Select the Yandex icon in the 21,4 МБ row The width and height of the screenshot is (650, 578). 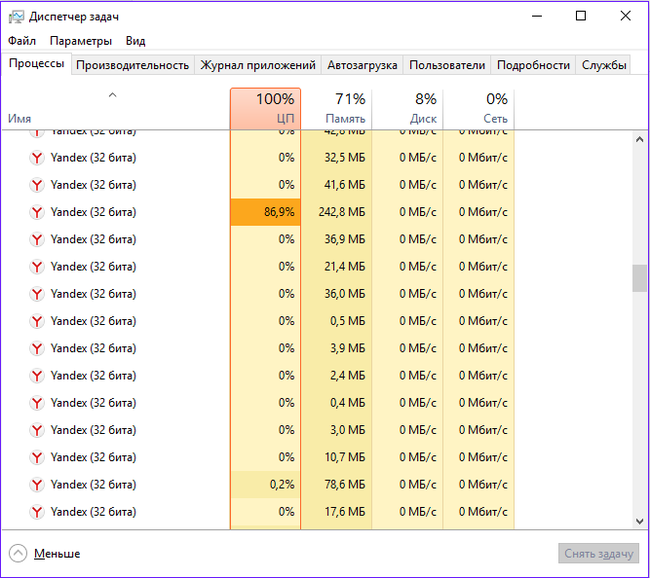click(37, 267)
